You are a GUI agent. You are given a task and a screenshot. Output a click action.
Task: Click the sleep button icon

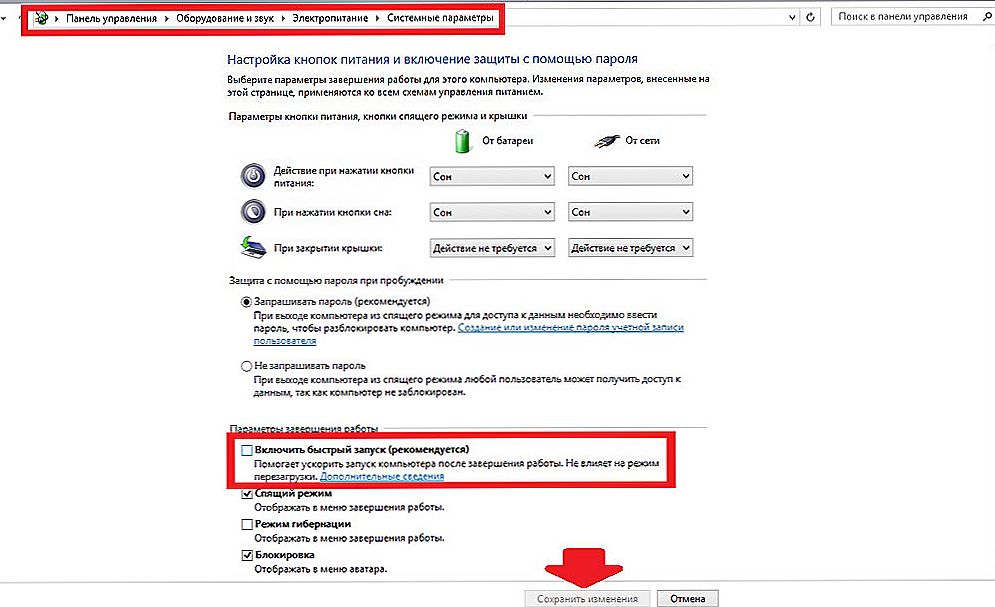click(x=253, y=211)
